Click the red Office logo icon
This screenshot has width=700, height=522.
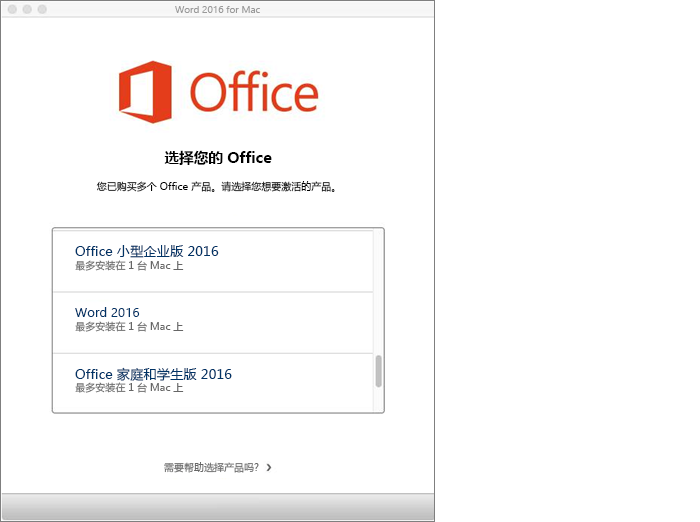[x=146, y=90]
